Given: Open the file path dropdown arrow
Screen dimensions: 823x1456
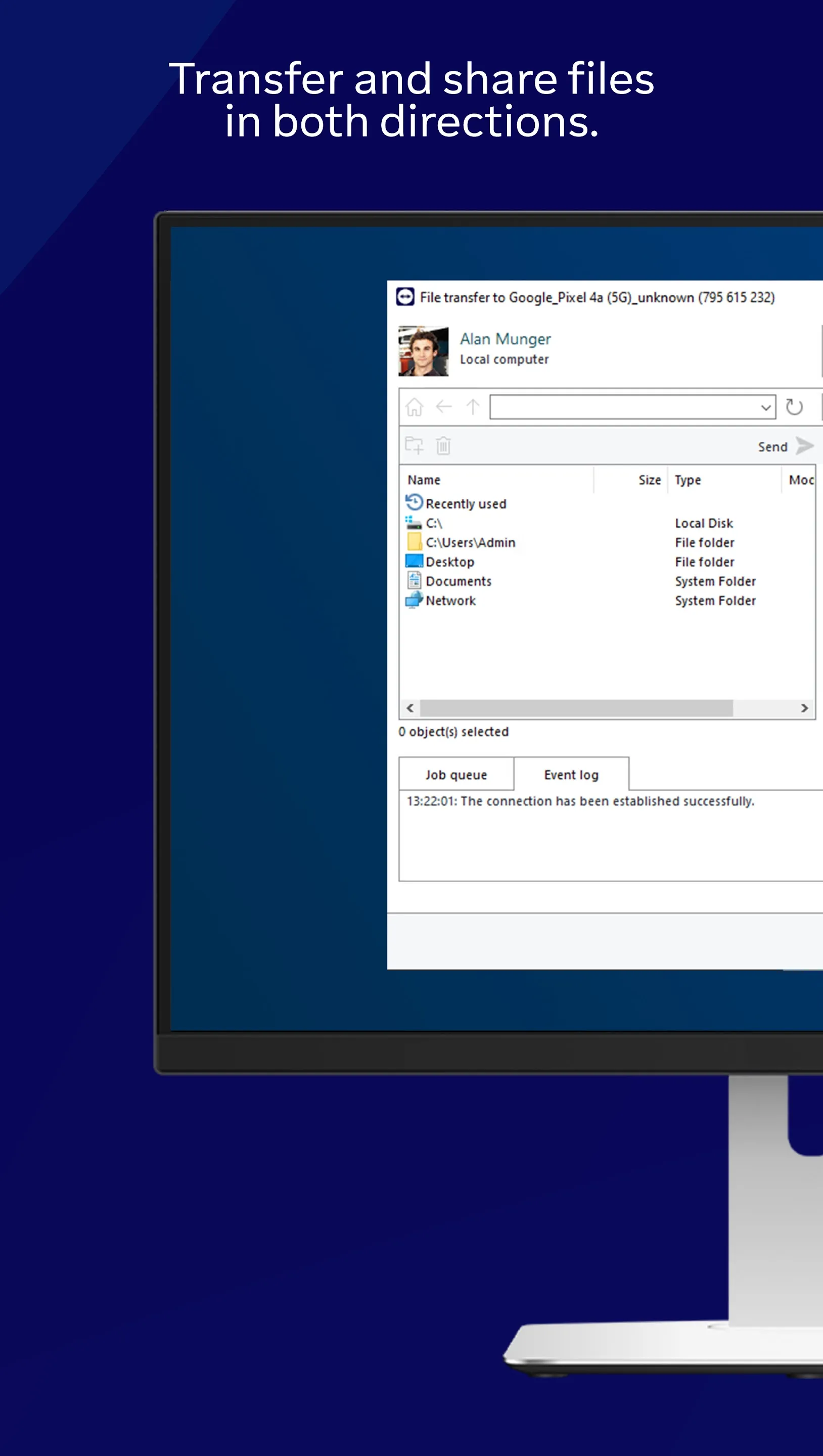Looking at the screenshot, I should pos(766,407).
